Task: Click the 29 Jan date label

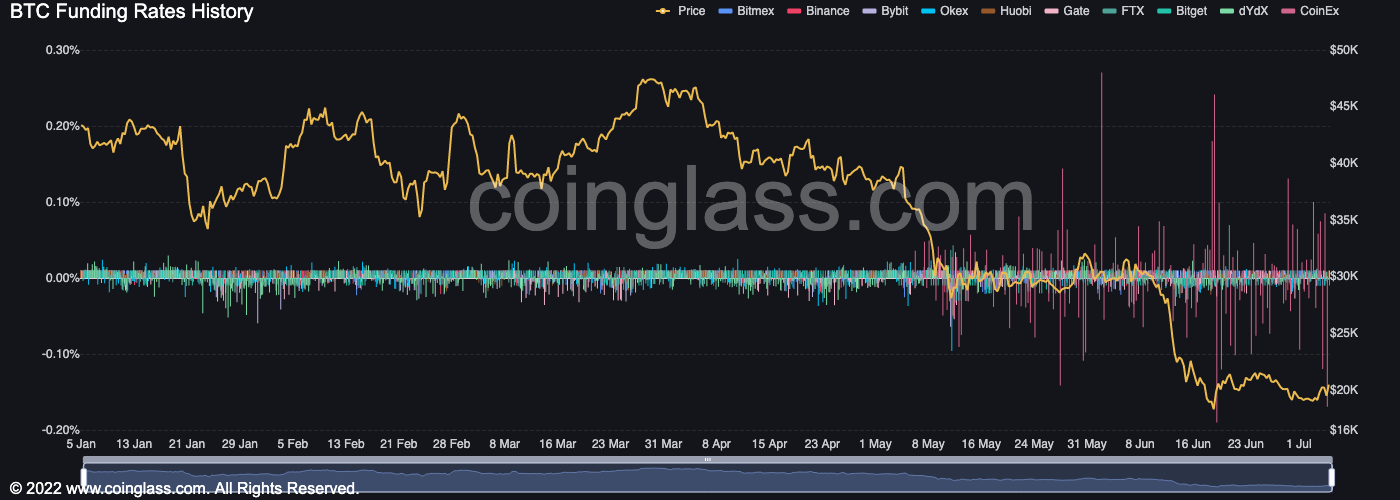Action: point(240,444)
